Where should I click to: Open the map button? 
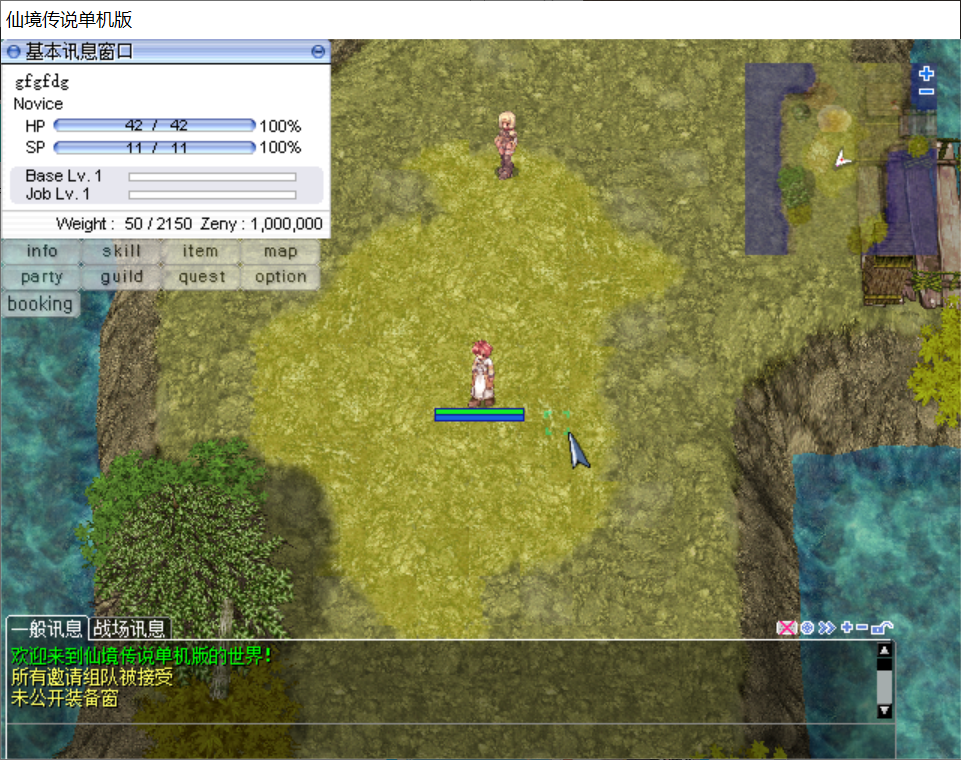pos(280,251)
